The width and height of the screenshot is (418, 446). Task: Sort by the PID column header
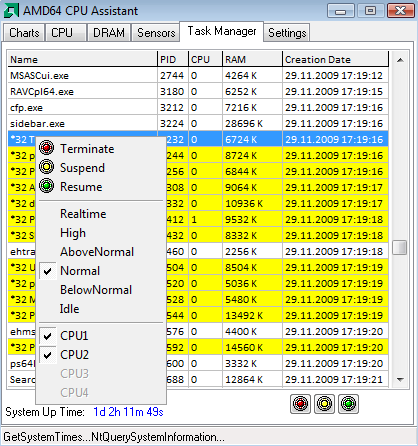pyautogui.click(x=173, y=59)
